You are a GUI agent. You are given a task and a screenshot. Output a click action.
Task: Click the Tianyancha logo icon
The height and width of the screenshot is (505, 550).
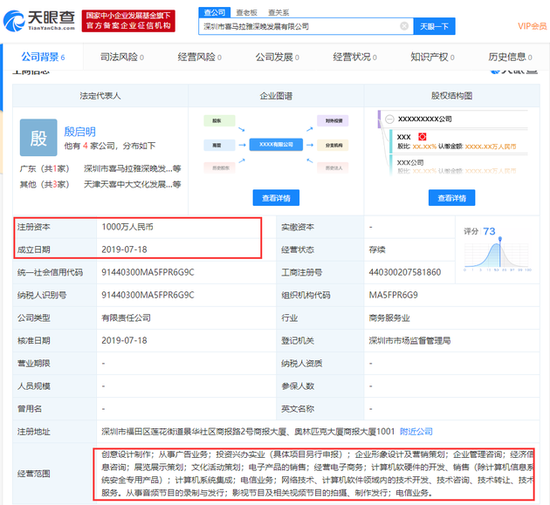click(13, 20)
